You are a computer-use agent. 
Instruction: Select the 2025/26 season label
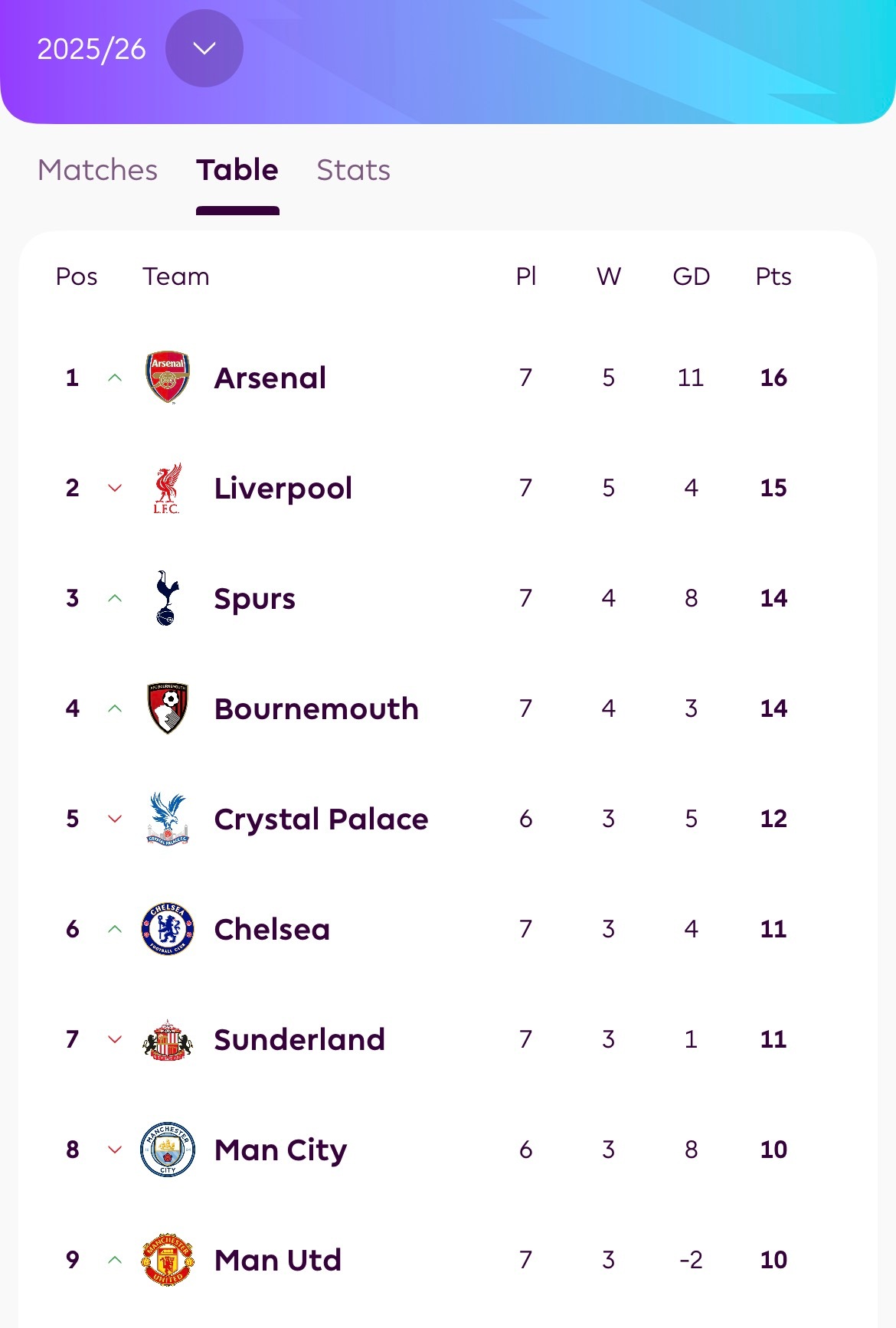(91, 50)
